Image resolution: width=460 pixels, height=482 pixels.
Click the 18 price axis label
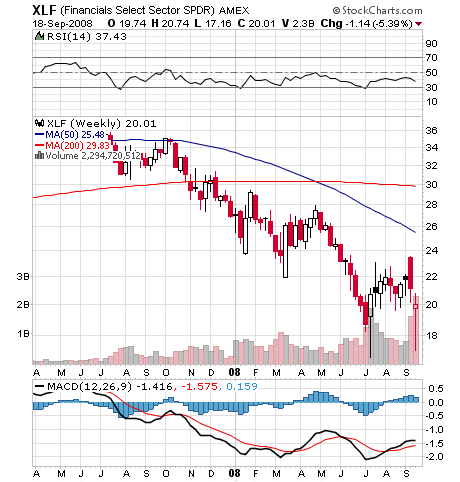point(431,335)
